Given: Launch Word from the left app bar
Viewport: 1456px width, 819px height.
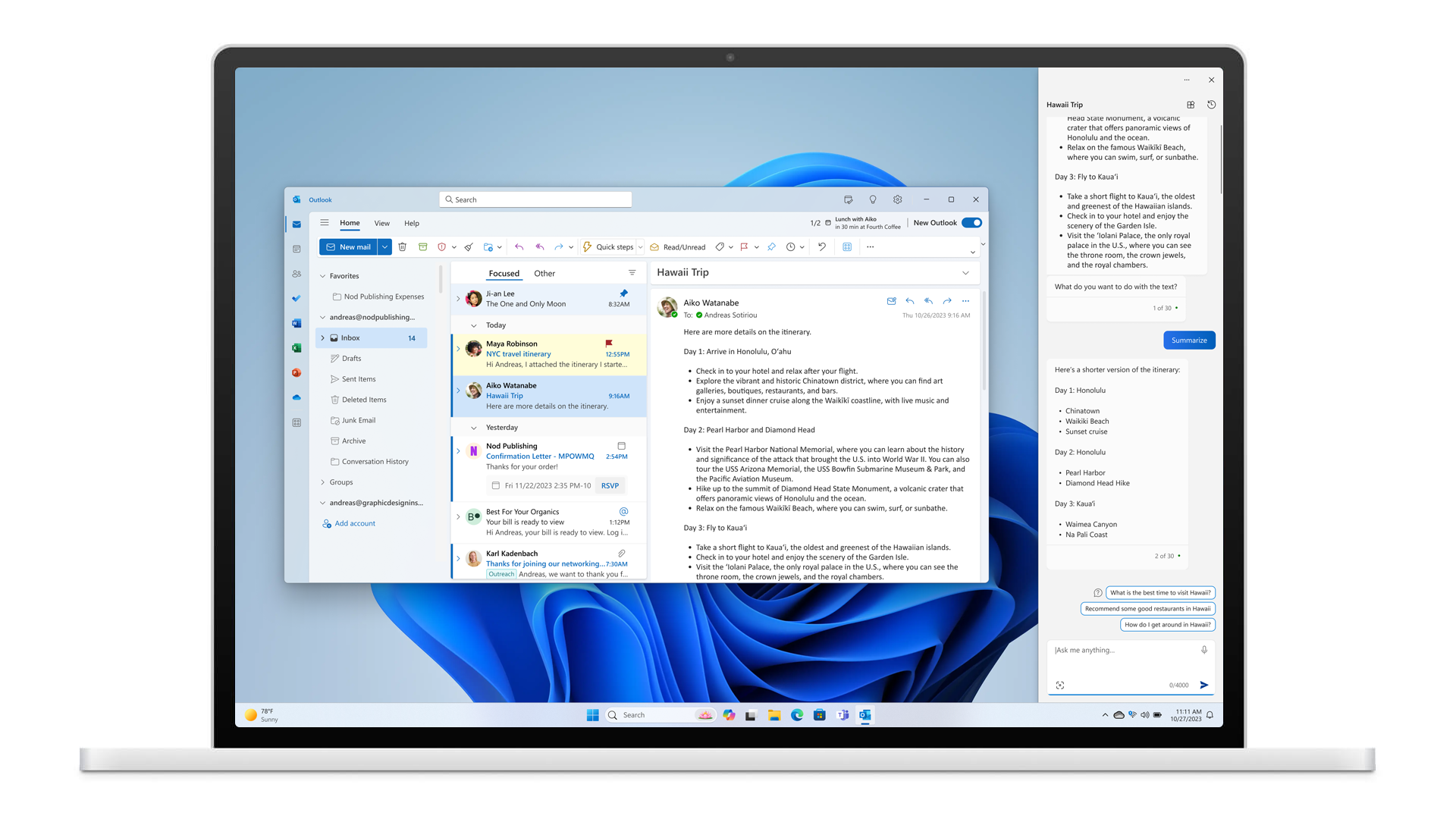Looking at the screenshot, I should point(297,323).
